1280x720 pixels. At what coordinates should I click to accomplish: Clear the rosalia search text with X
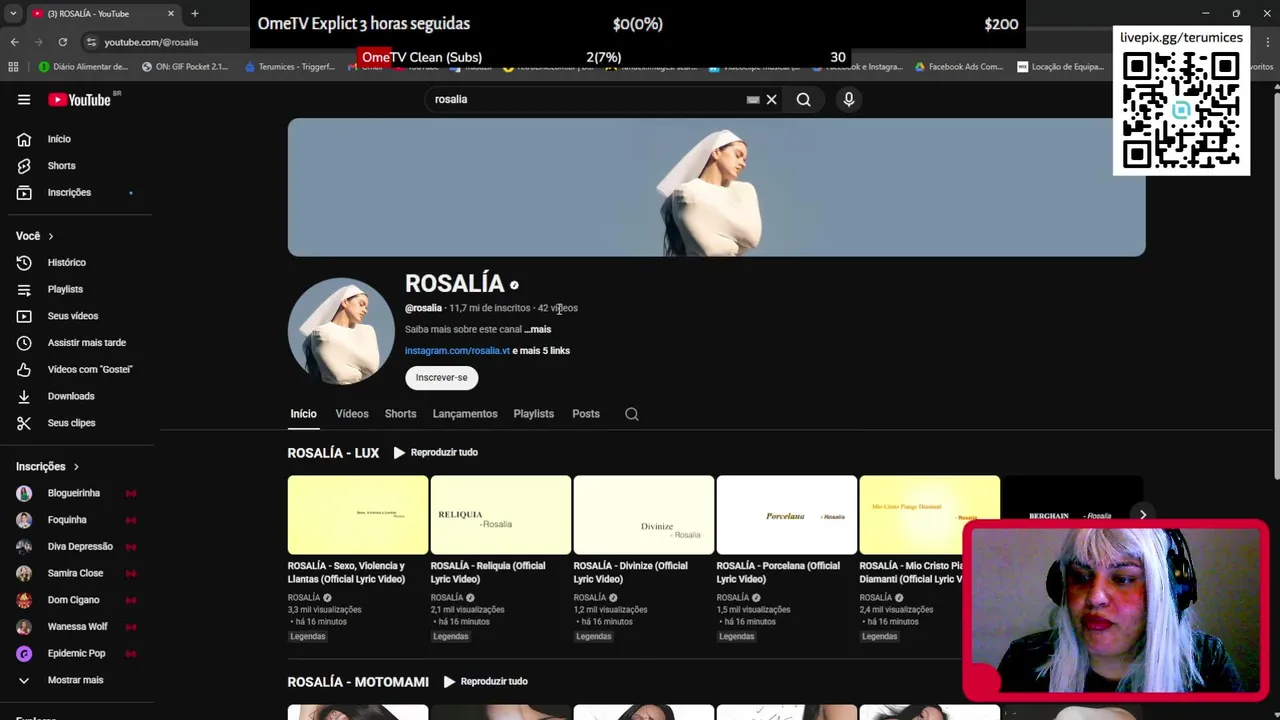[x=771, y=99]
